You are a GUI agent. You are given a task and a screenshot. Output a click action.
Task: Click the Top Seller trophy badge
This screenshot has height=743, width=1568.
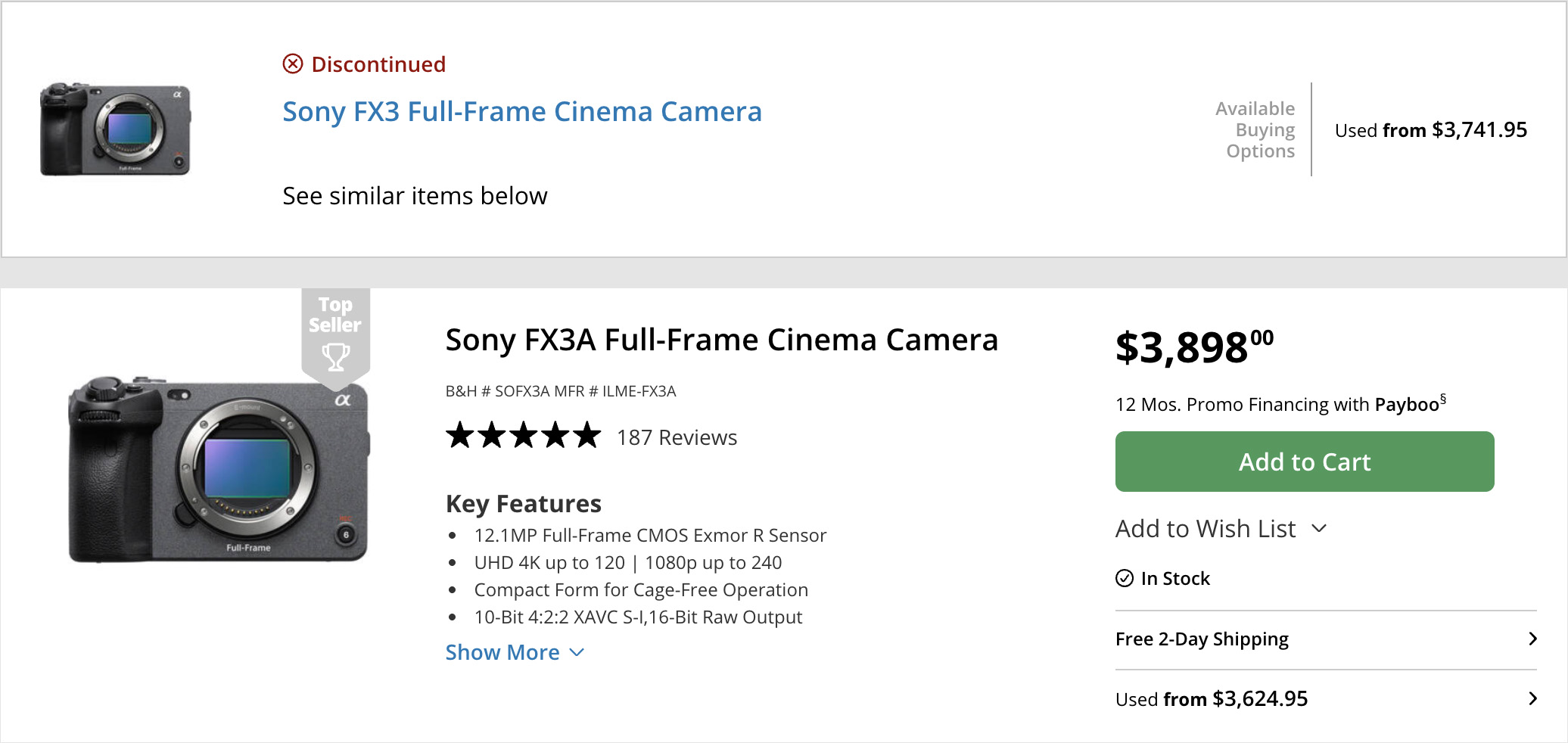tap(335, 333)
